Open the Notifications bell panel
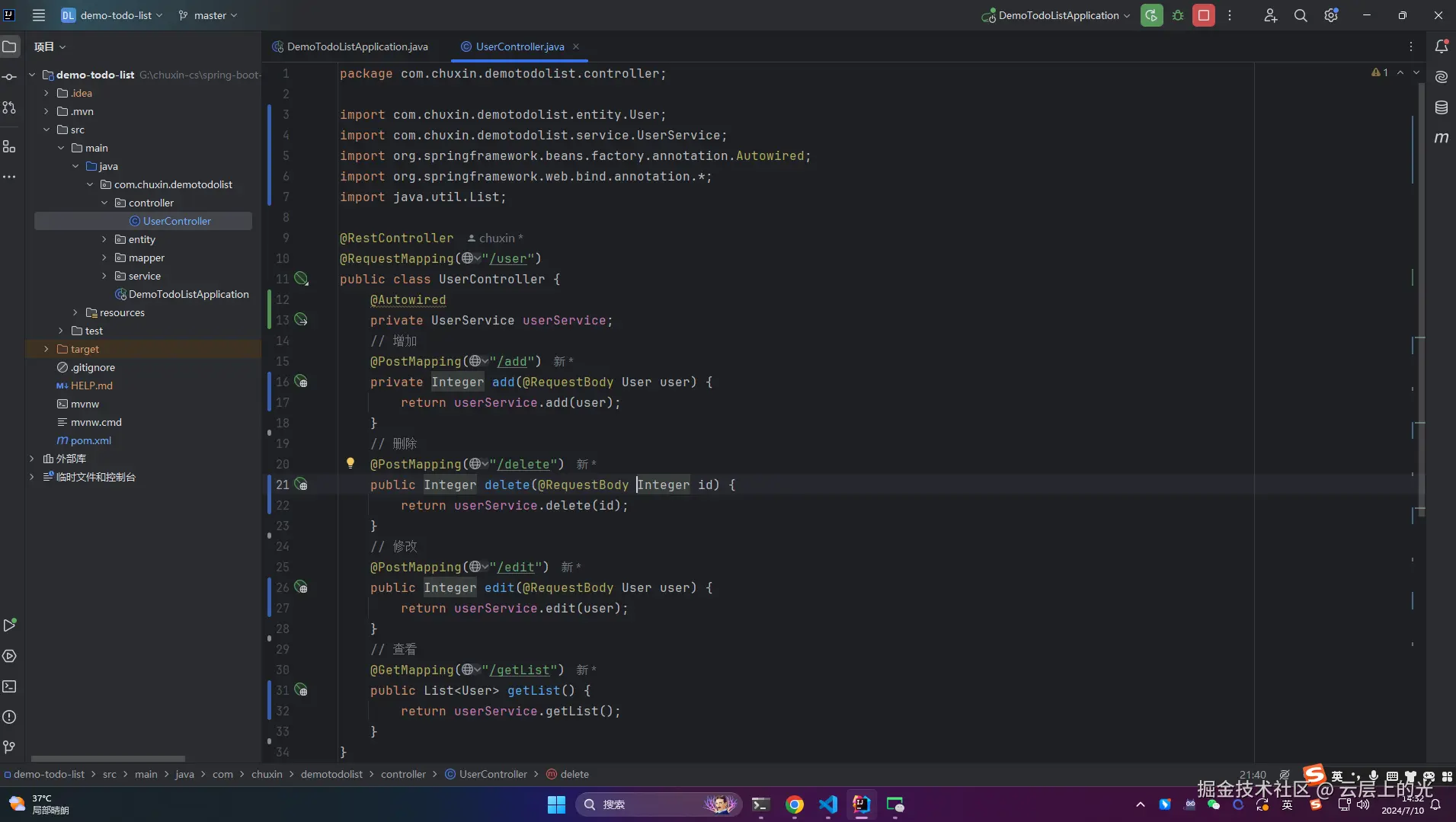This screenshot has width=1456, height=822. tap(1442, 46)
